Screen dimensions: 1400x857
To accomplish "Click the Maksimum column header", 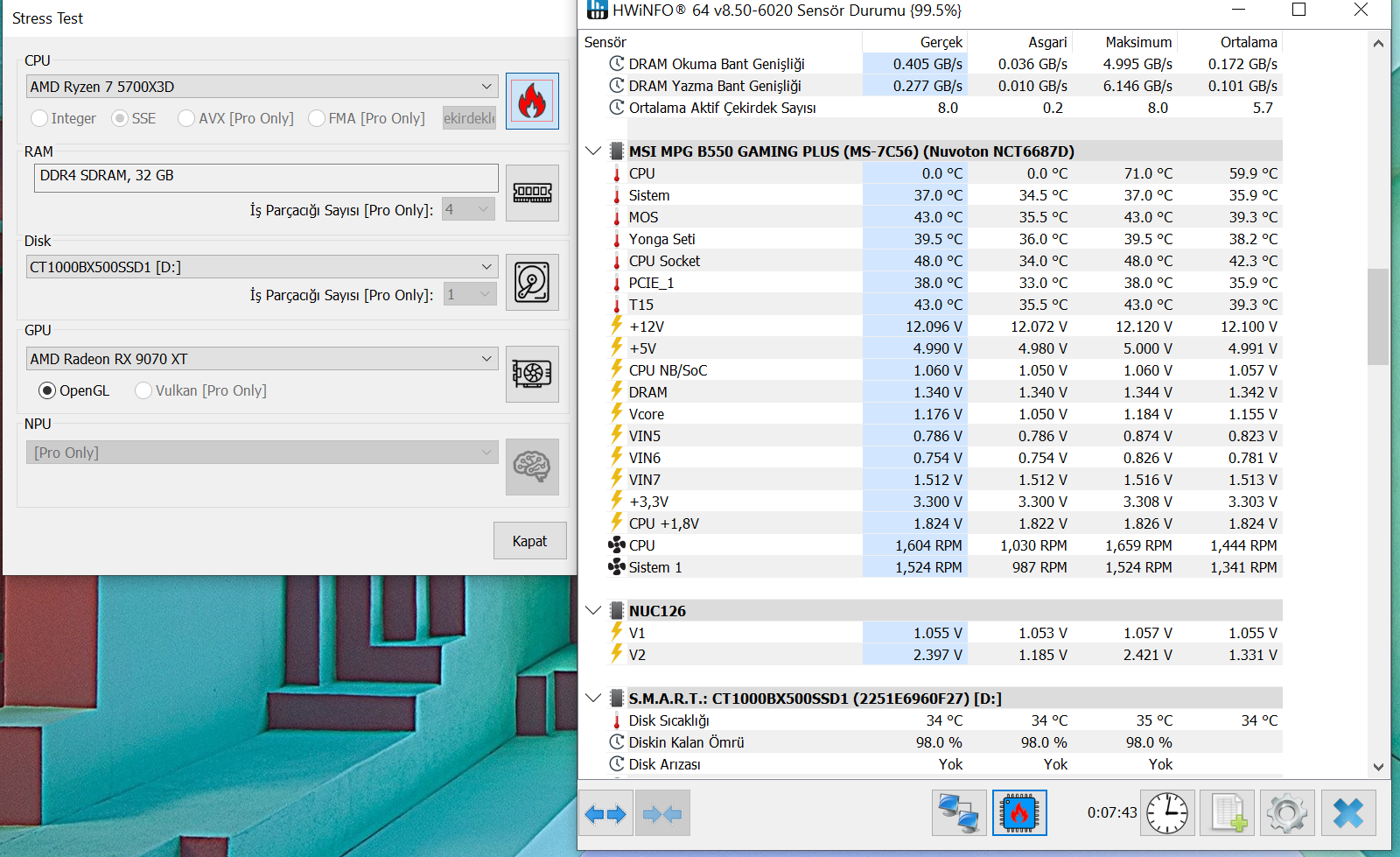I will click(x=1138, y=42).
